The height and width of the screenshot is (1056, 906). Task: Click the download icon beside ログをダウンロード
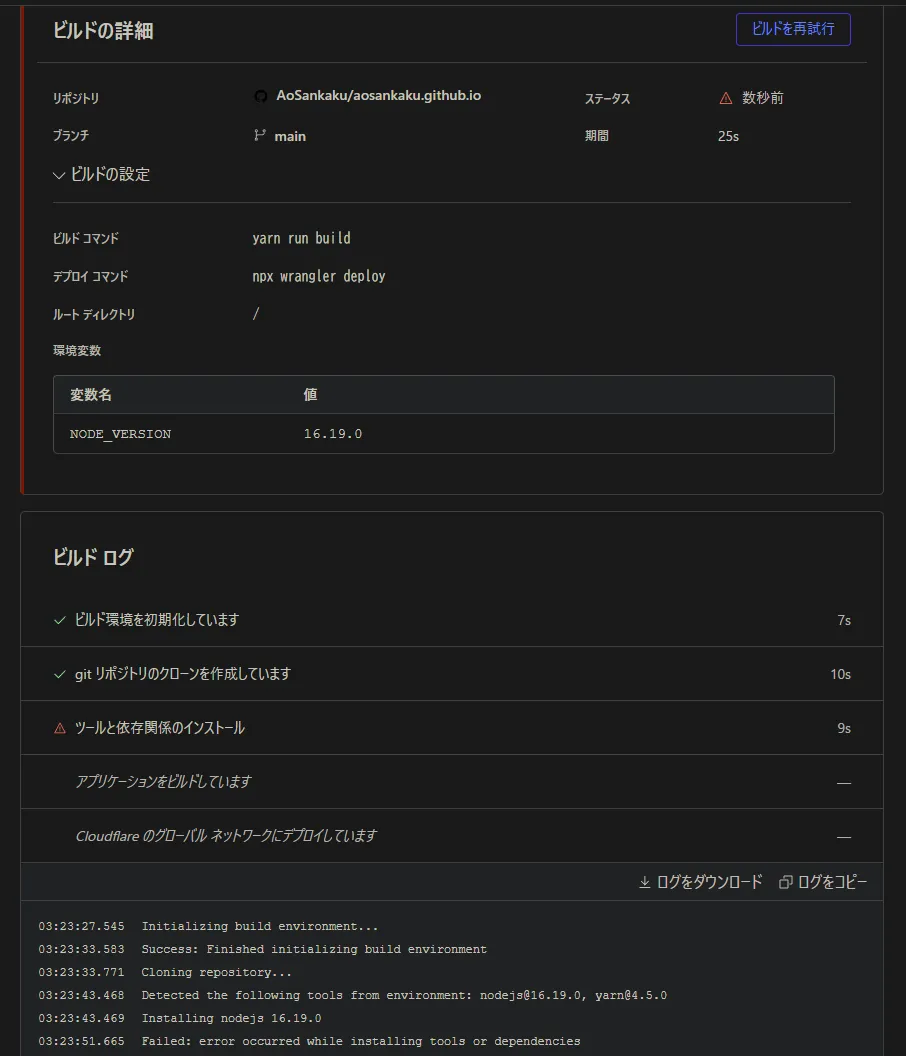tap(644, 881)
